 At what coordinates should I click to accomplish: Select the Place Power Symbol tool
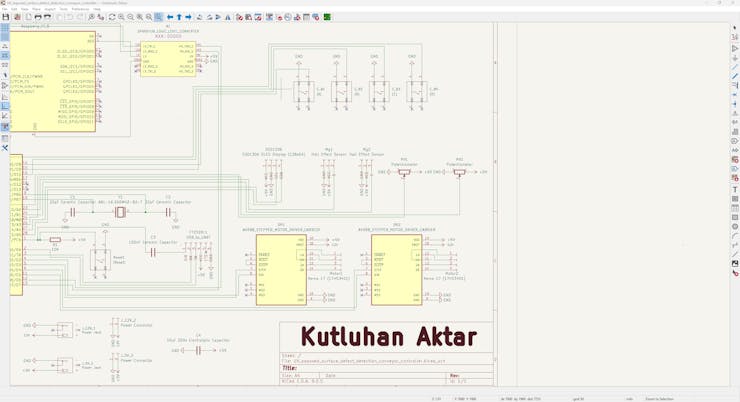735,58
